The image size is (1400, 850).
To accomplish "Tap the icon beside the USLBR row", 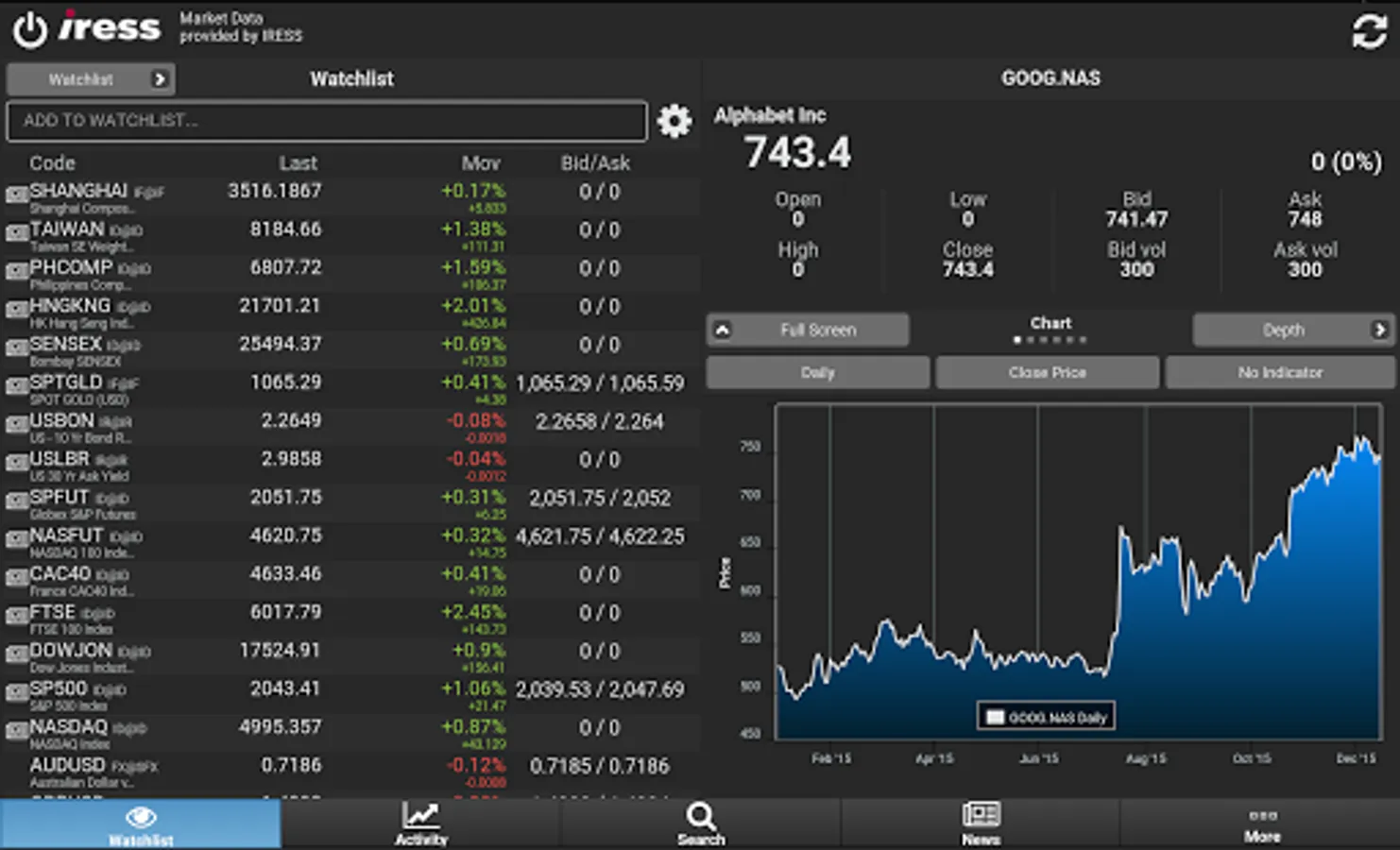I will (16, 462).
